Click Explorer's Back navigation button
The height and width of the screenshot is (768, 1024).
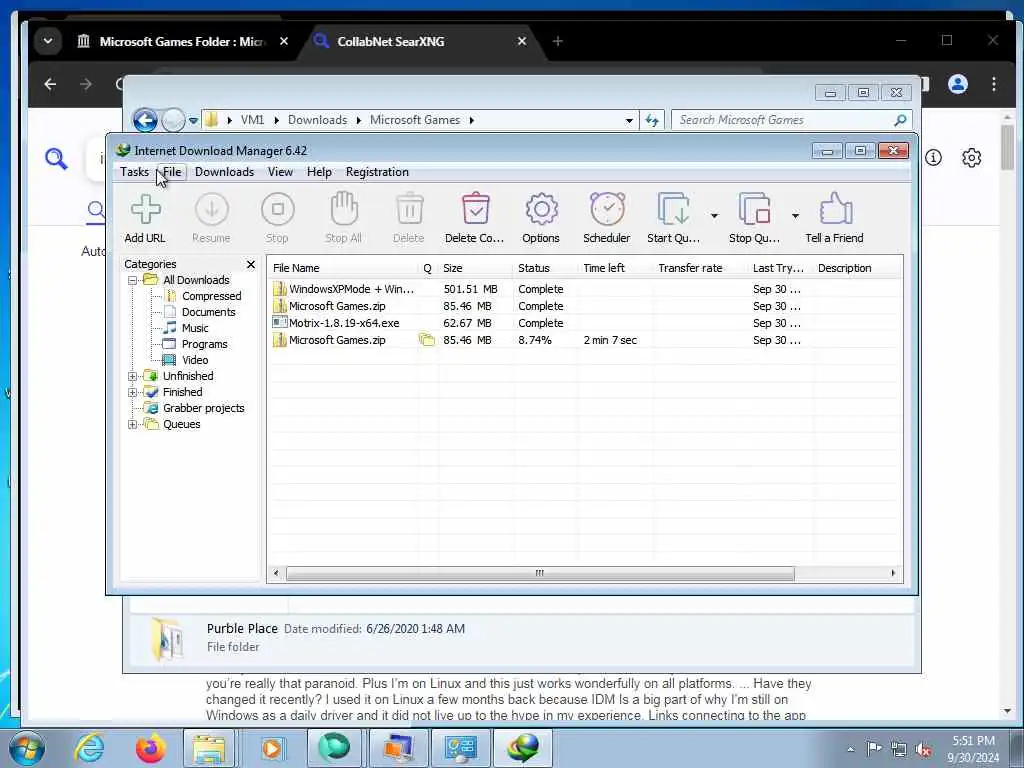tap(145, 120)
